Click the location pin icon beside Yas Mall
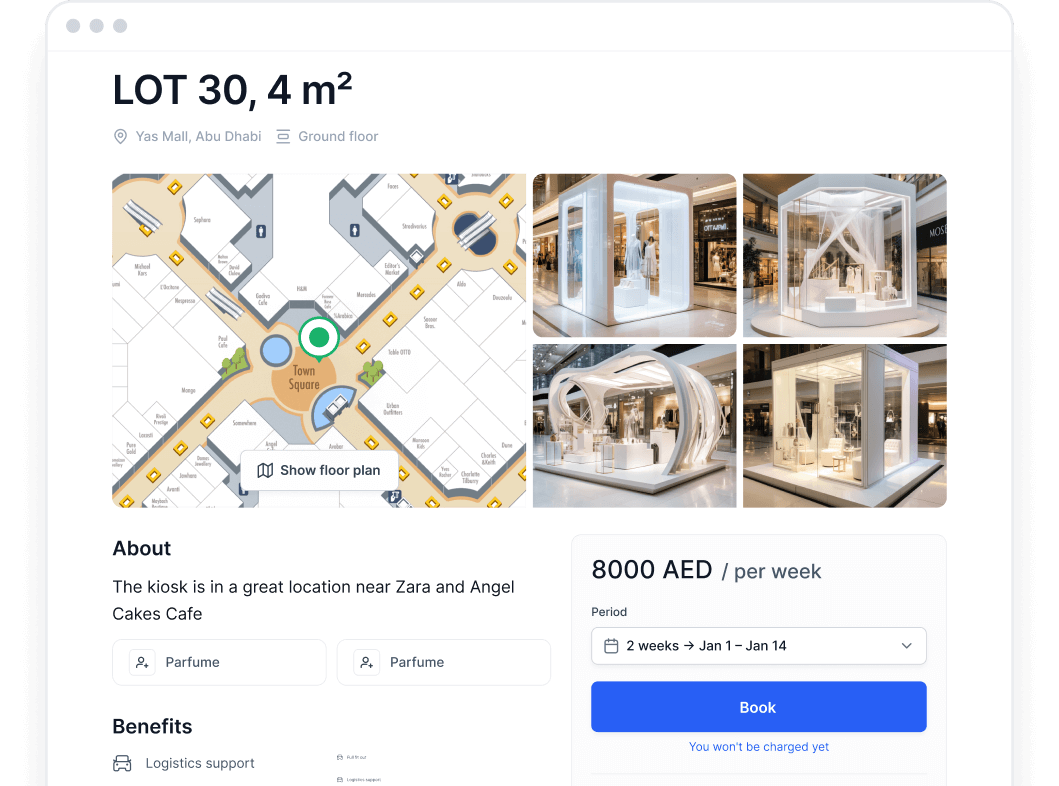The height and width of the screenshot is (786, 1059). (x=120, y=136)
